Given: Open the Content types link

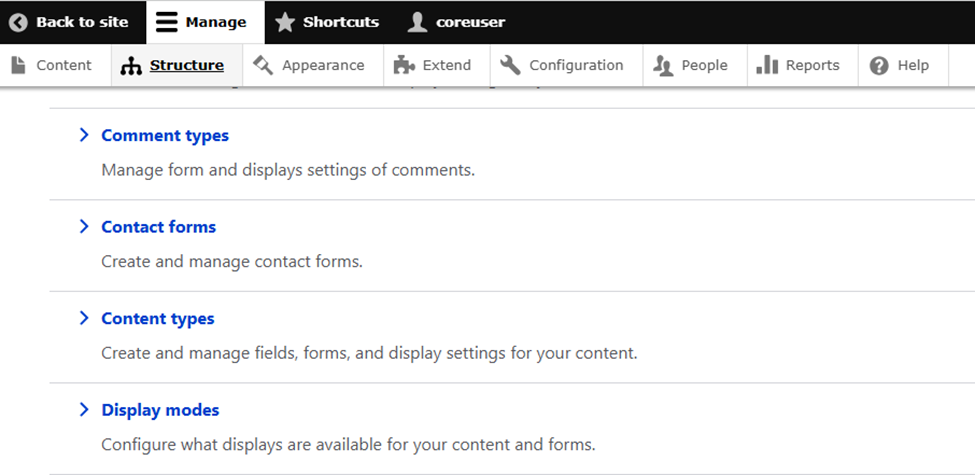Looking at the screenshot, I should (x=158, y=319).
